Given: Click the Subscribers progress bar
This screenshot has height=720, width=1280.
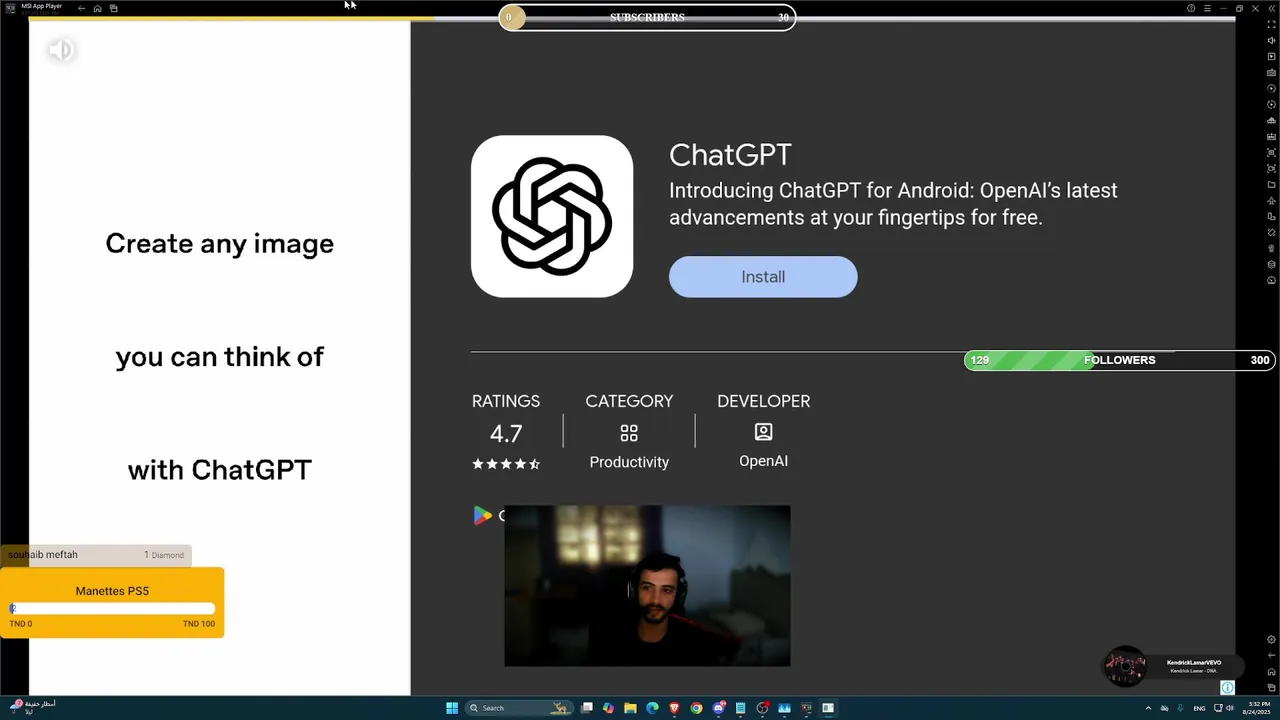Looking at the screenshot, I should (647, 17).
